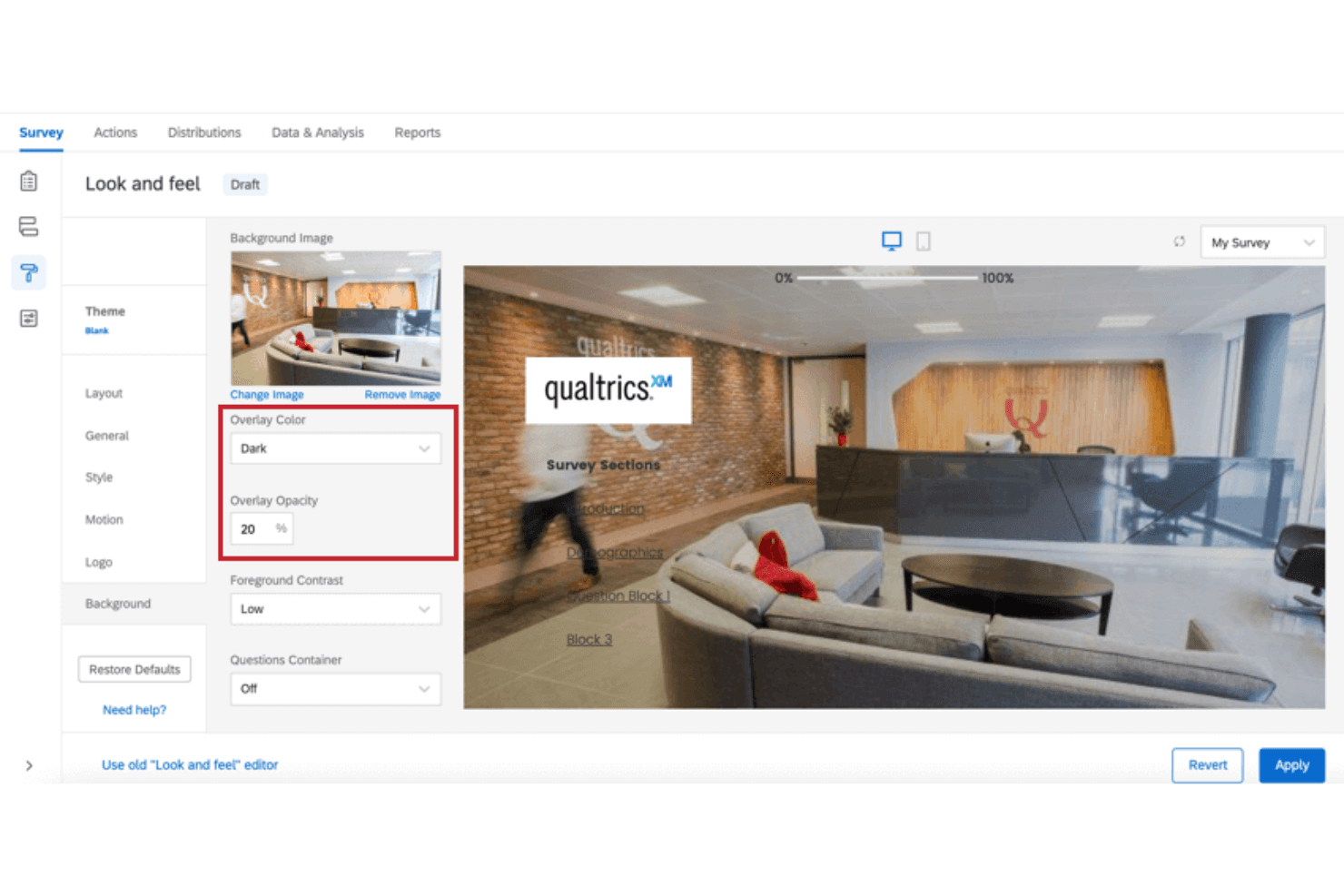1344x896 pixels.
Task: Click the qualtrics XM logo in preview
Action: 608,390
